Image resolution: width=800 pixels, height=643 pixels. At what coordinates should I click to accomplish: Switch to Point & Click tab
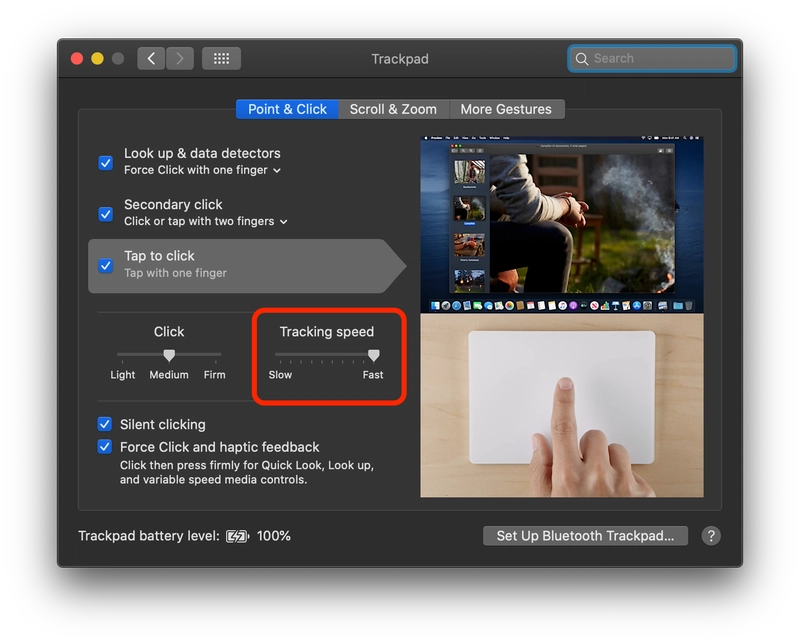coord(287,109)
